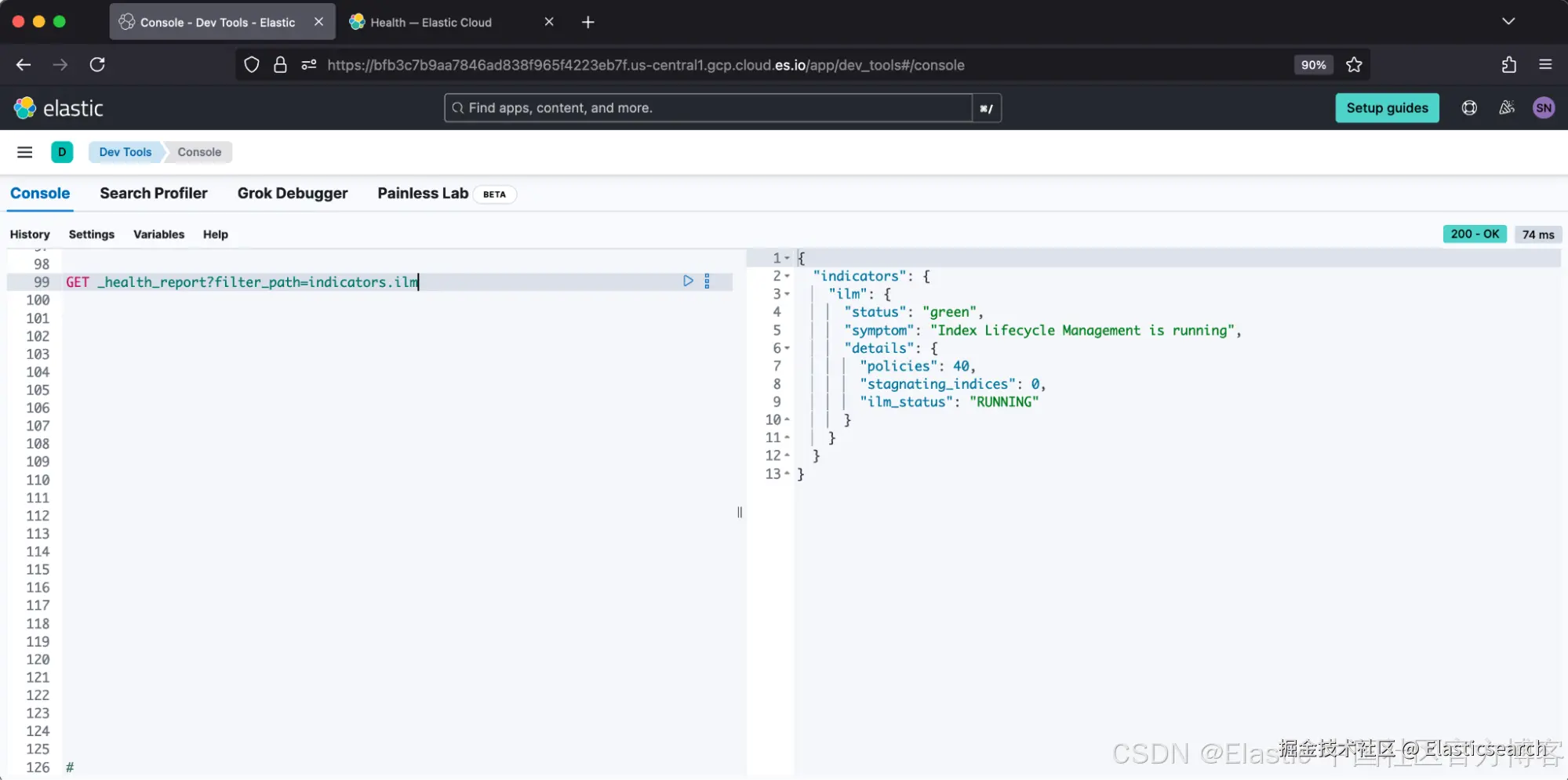
Task: Select the Console - Dev Tools browser tab
Action: coord(222,22)
